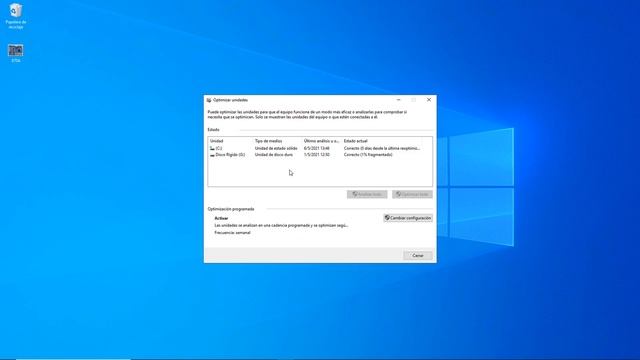The height and width of the screenshot is (360, 640).
Task: Open Cambiar configuración settings
Action: tap(408, 218)
